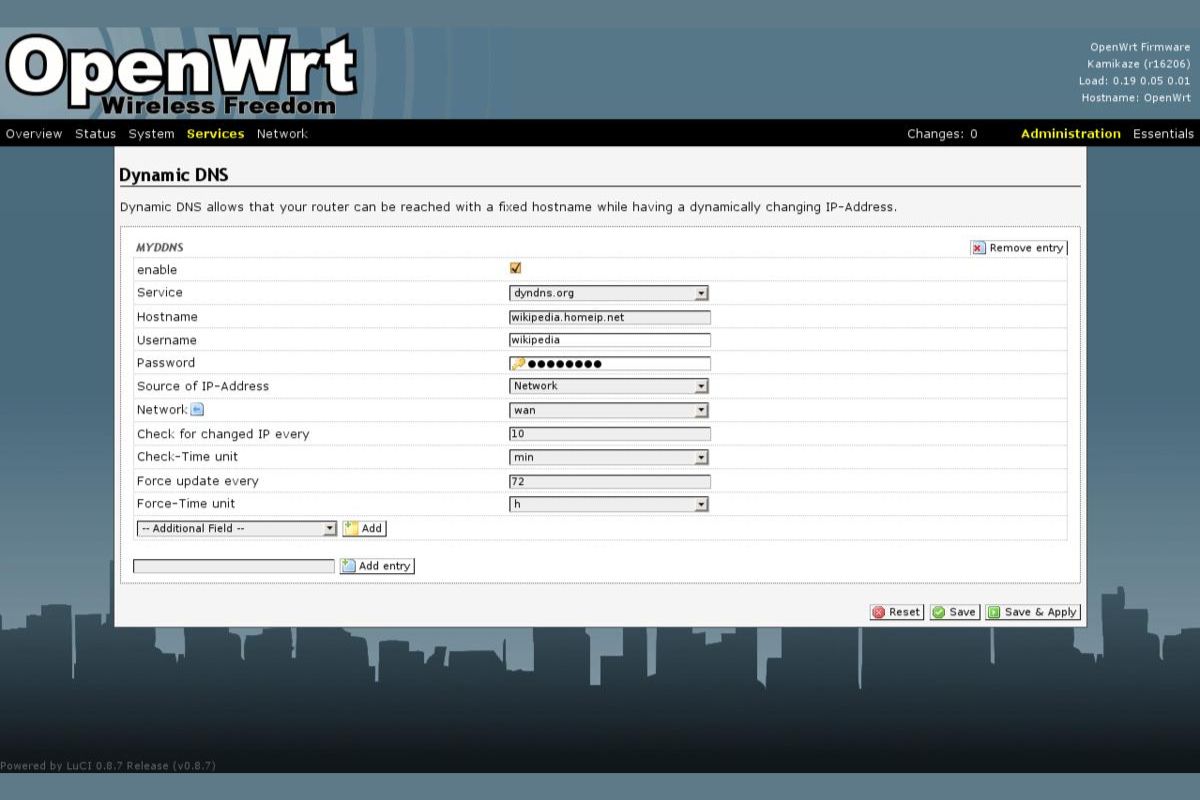Click the Changes: 0 link
1200x800 pixels.
942,133
